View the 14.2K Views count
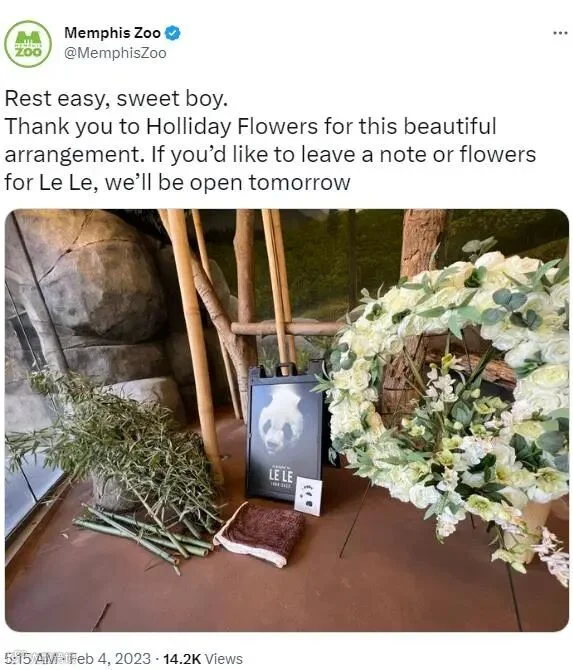573x670 pixels. tap(203, 658)
